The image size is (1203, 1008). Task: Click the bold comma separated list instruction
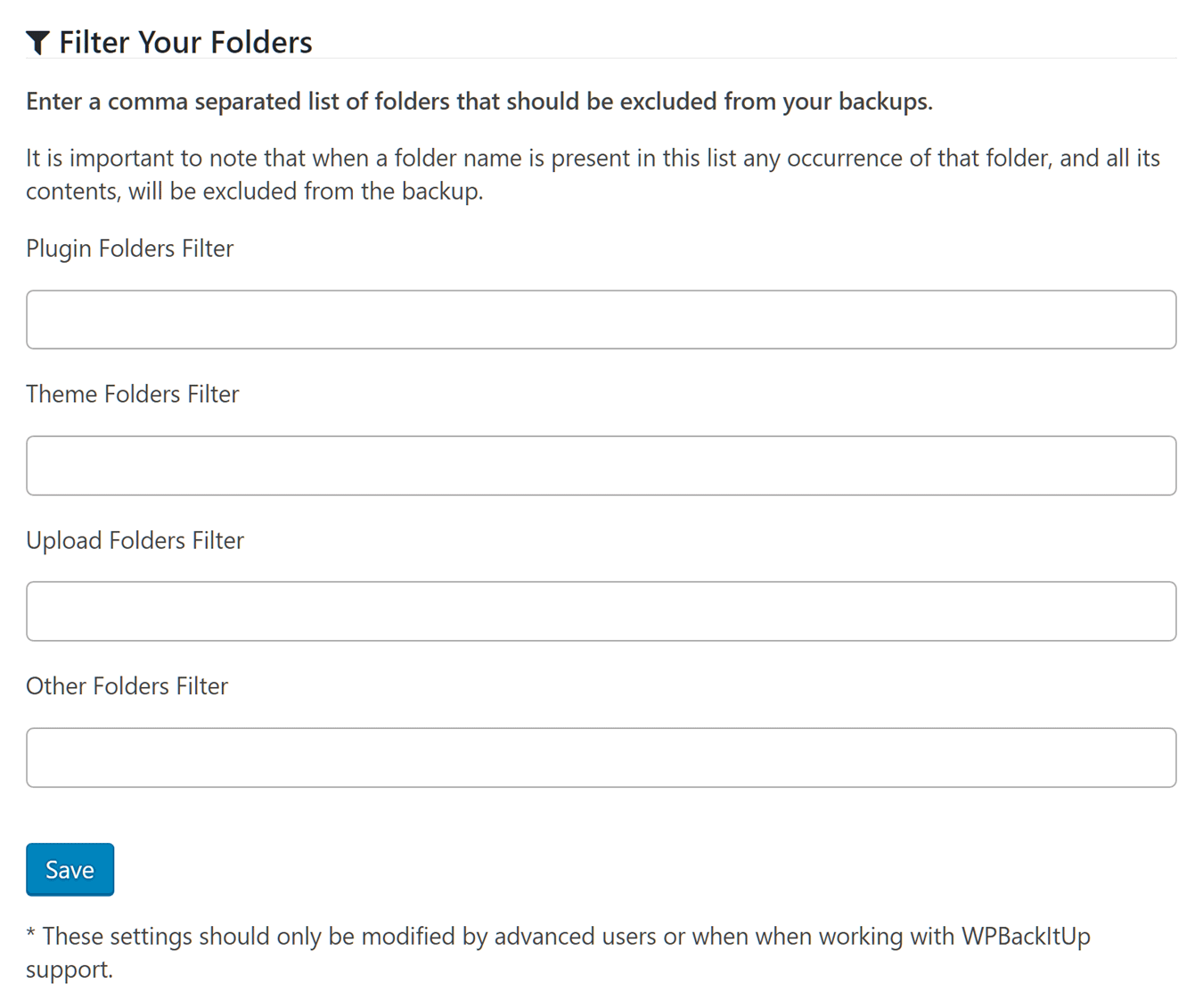tap(479, 102)
